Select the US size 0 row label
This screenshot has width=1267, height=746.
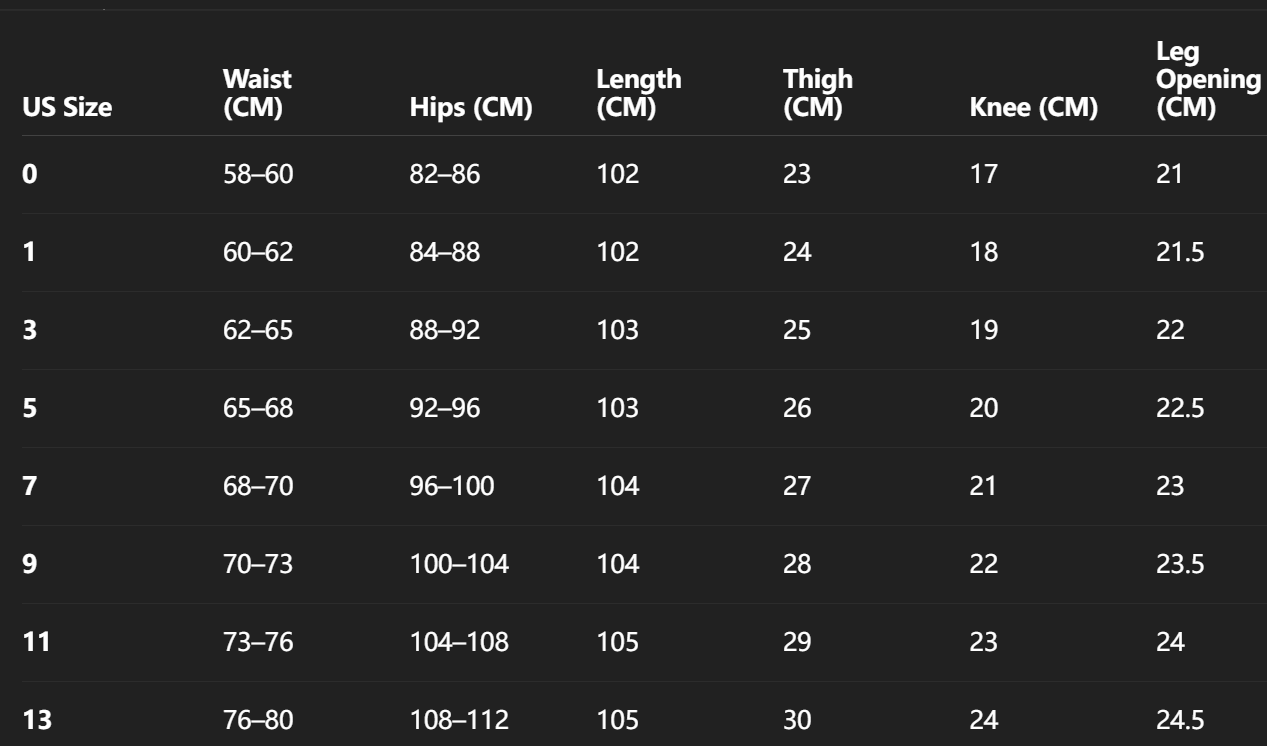coord(30,175)
